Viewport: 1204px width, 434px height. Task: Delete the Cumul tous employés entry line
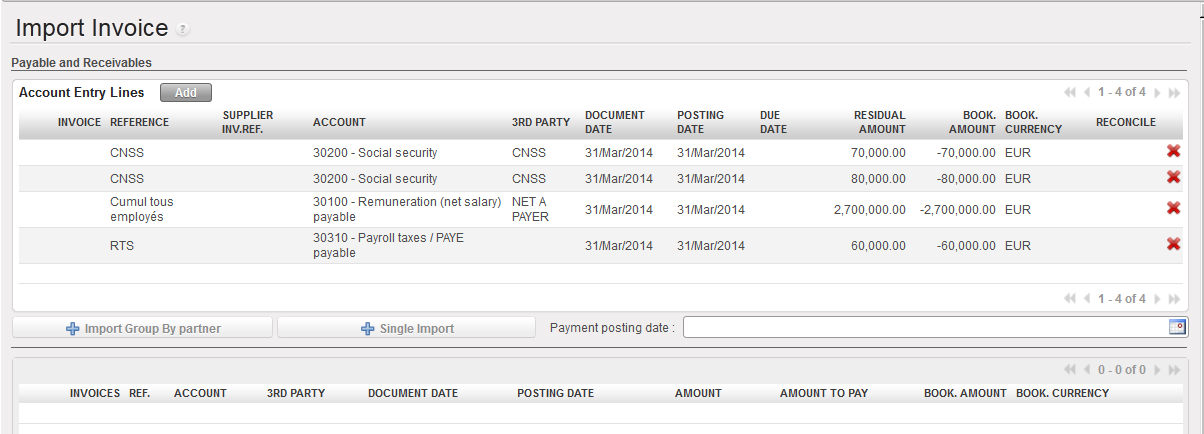[x=1173, y=208]
